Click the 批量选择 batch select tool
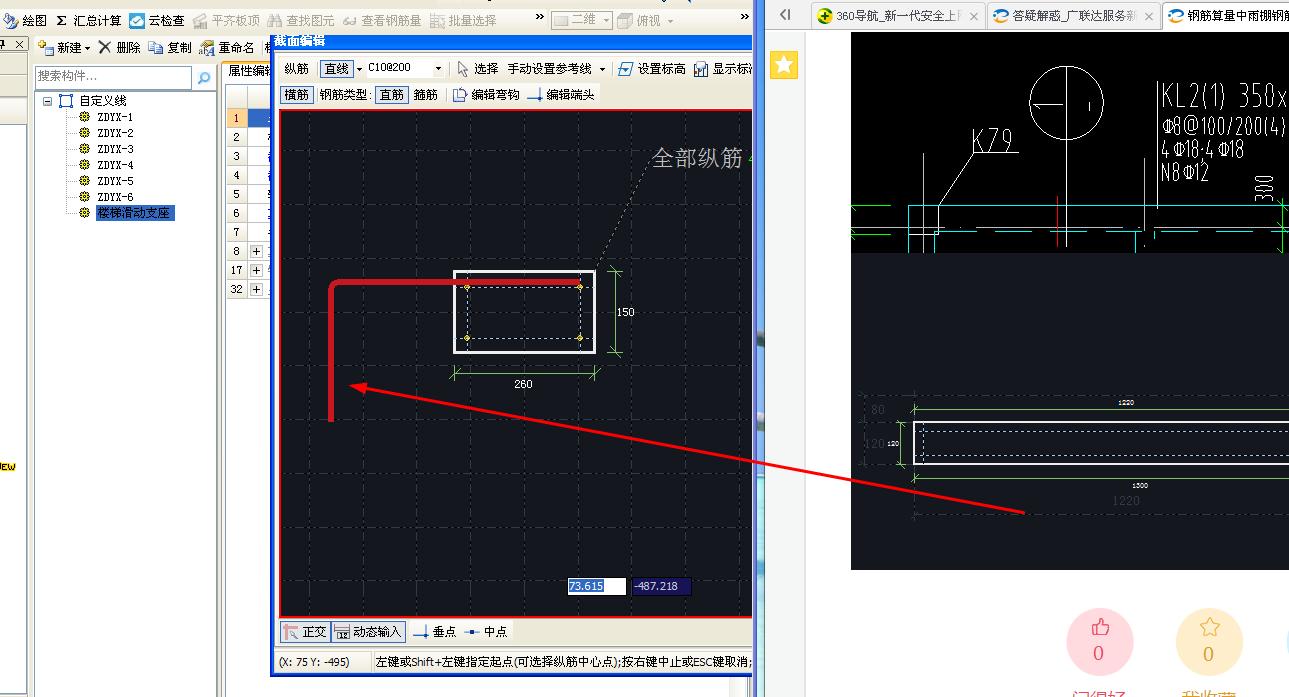This screenshot has width=1289, height=697. (x=463, y=20)
